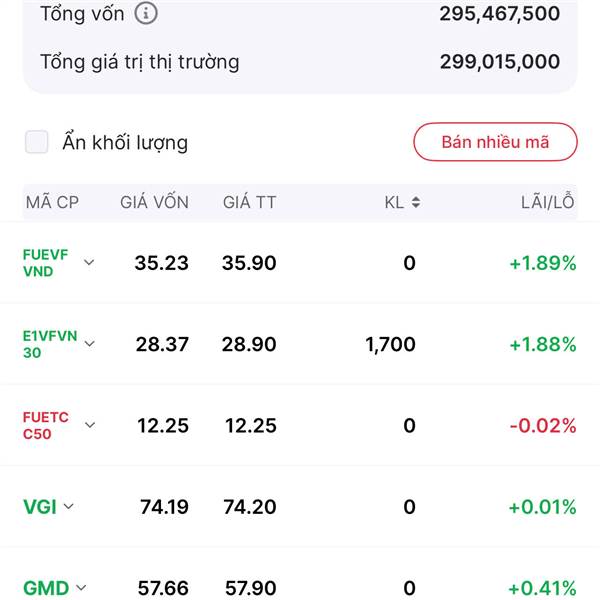The image size is (600, 600).
Task: Open the Tổng vốn info icon
Action: click(x=146, y=13)
